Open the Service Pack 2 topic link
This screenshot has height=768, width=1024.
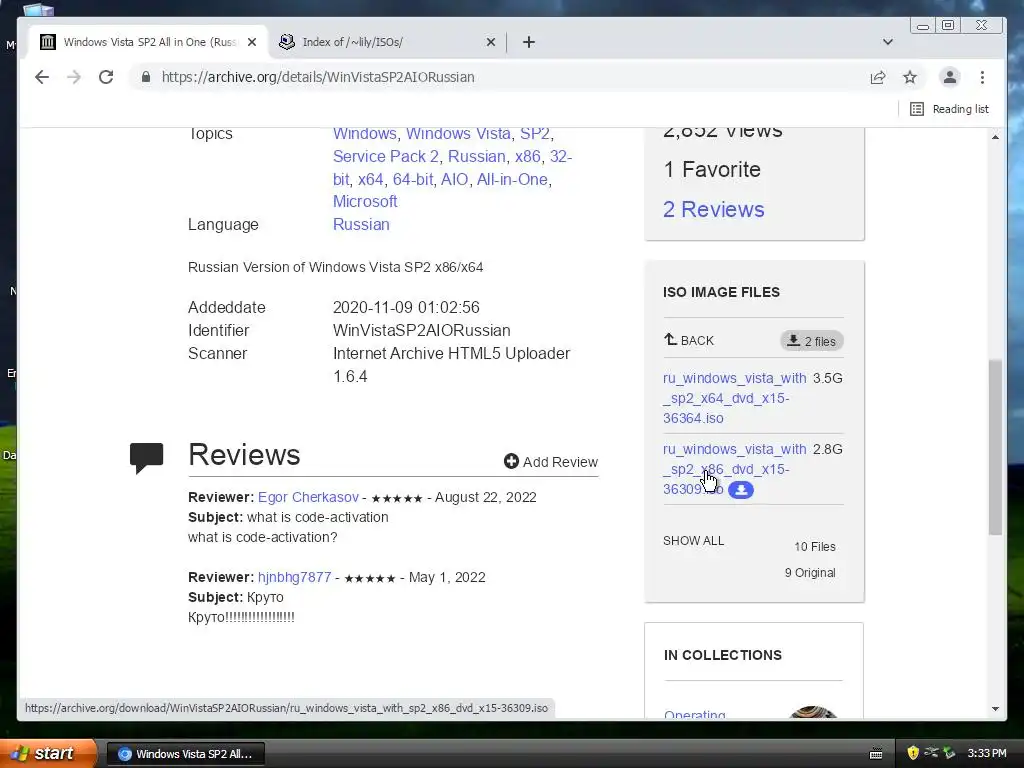385,157
